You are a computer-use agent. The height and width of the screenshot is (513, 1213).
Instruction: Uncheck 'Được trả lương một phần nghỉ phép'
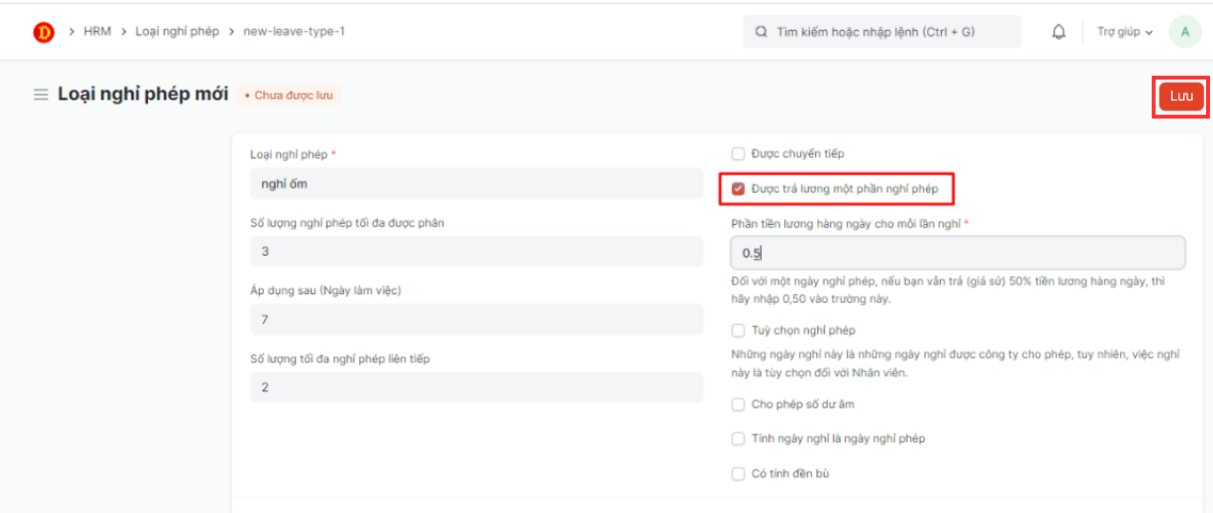coord(738,189)
